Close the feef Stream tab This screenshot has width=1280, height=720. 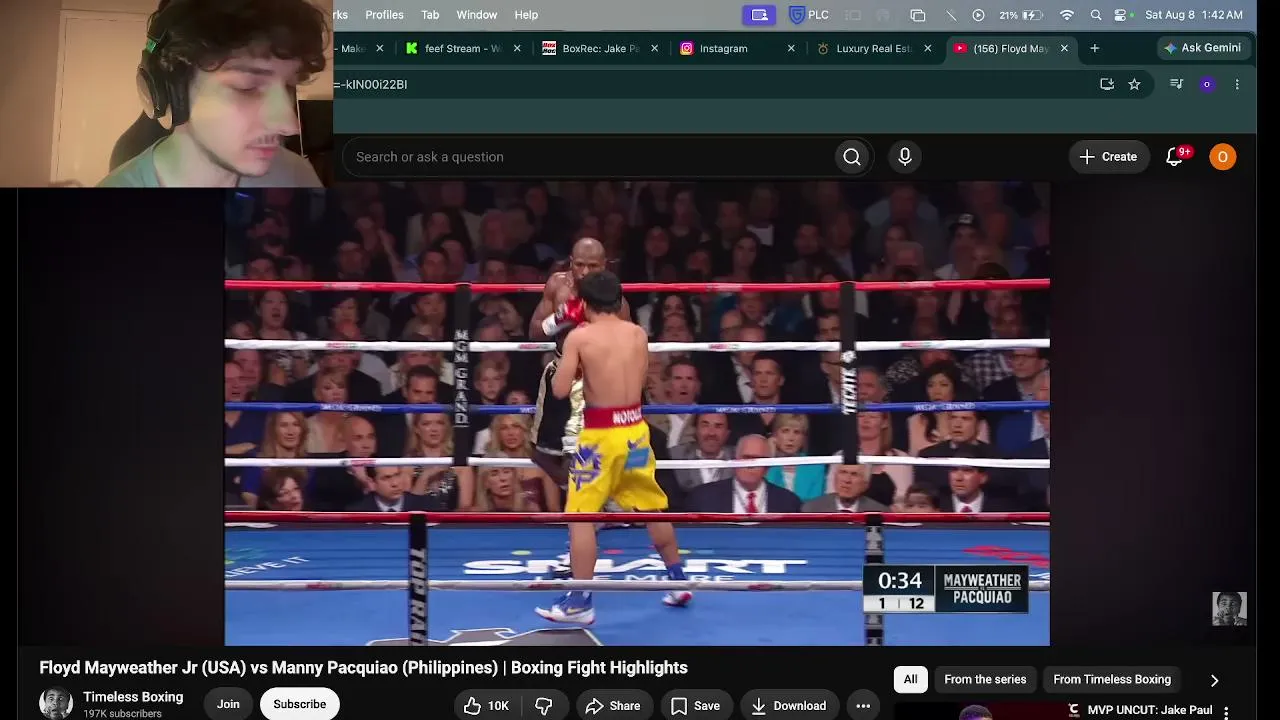[517, 48]
